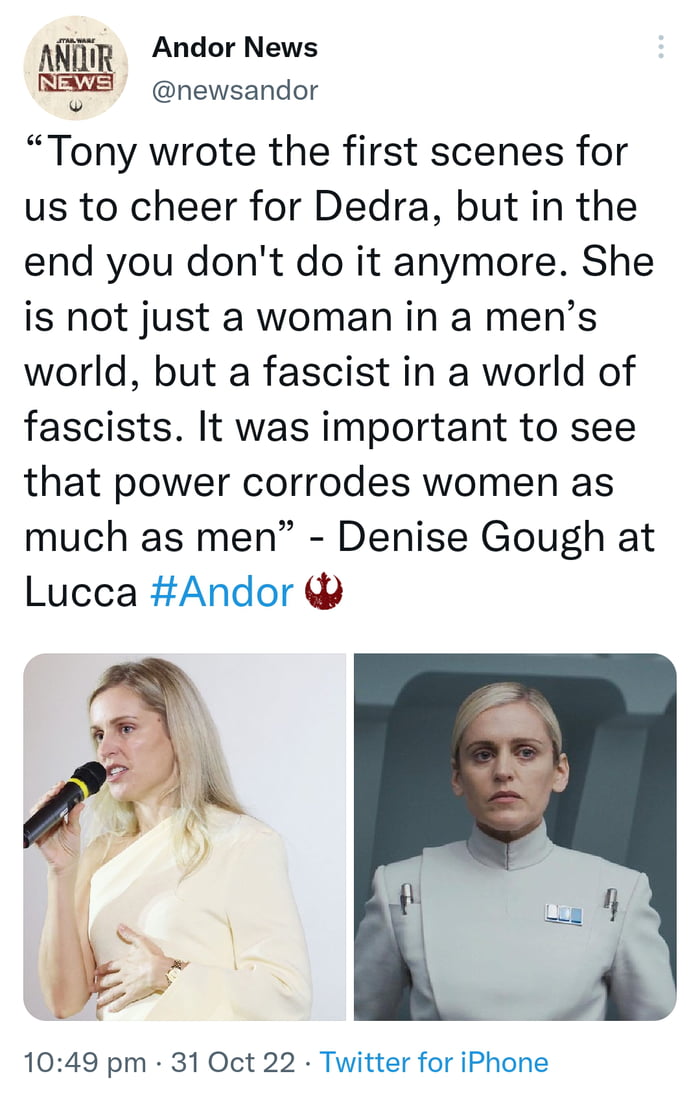This screenshot has height=1100, width=700.
Task: Select the Andor News display name
Action: click(233, 47)
